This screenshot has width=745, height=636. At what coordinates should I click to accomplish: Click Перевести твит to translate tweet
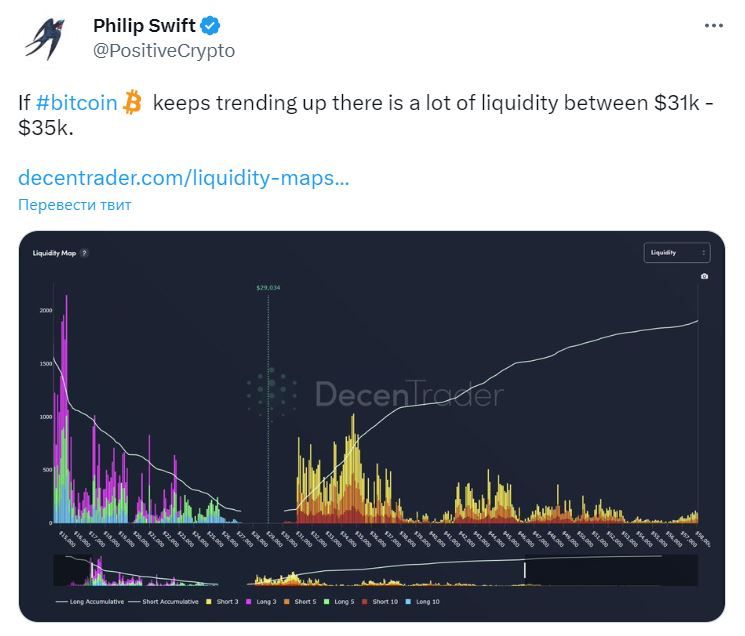click(x=75, y=205)
